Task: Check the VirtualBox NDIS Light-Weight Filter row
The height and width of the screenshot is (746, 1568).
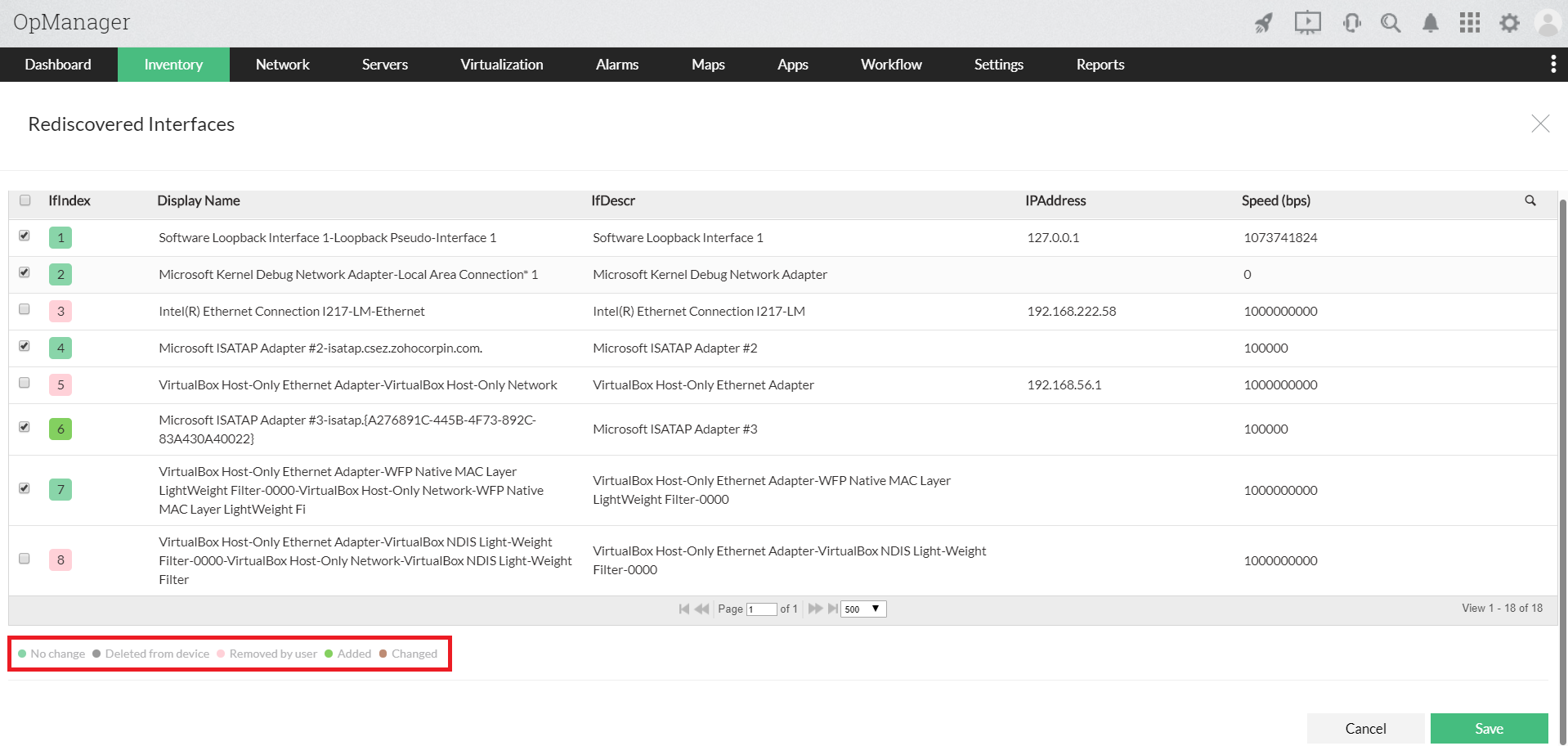Action: (x=25, y=559)
